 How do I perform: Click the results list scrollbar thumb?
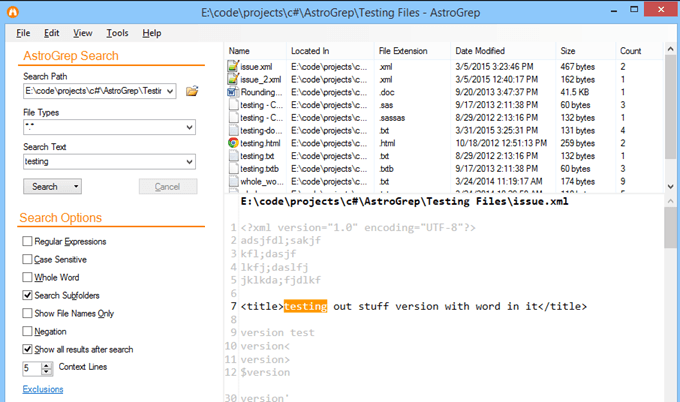[670, 107]
